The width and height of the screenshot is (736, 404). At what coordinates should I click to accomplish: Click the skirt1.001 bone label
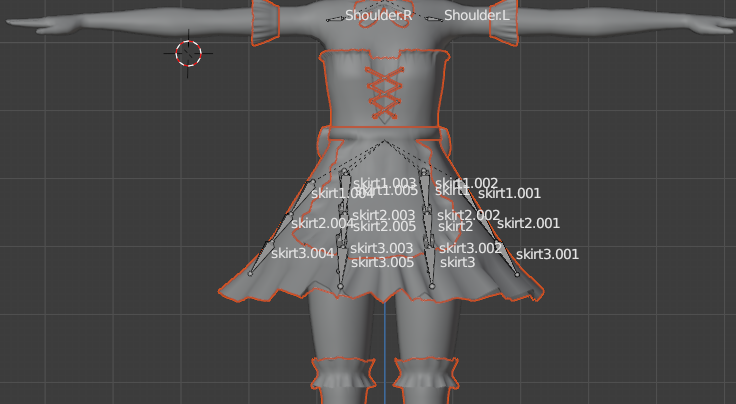pyautogui.click(x=509, y=193)
